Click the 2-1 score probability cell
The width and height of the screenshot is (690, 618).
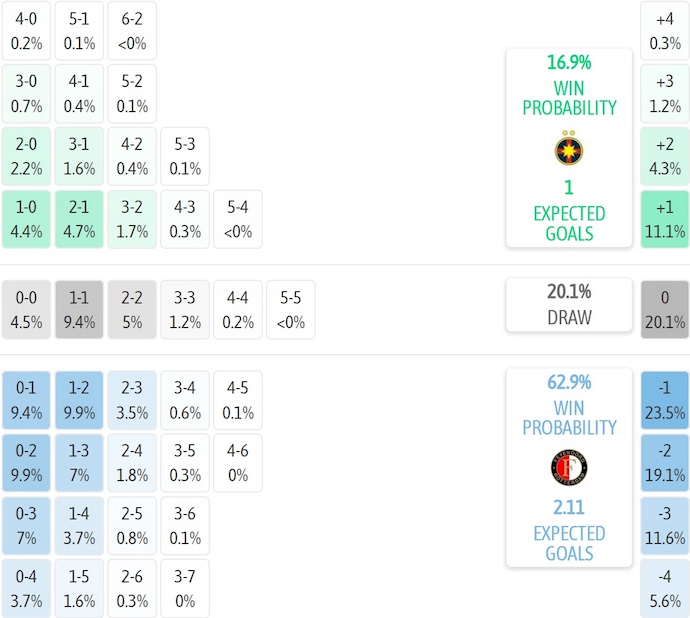coord(79,219)
